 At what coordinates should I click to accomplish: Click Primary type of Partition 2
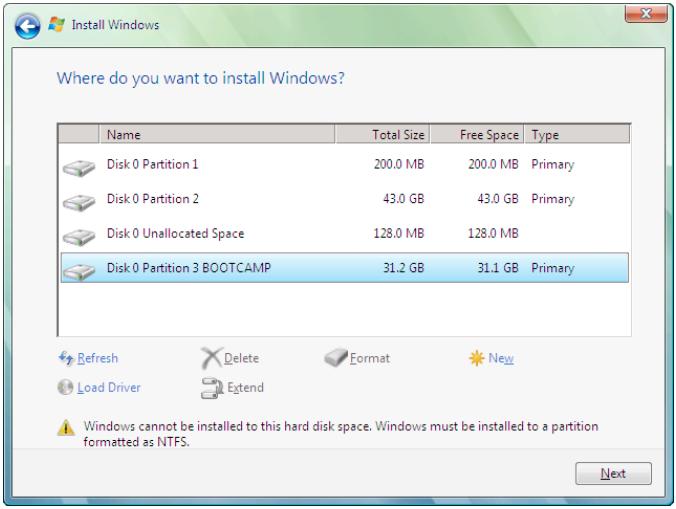[x=553, y=199]
